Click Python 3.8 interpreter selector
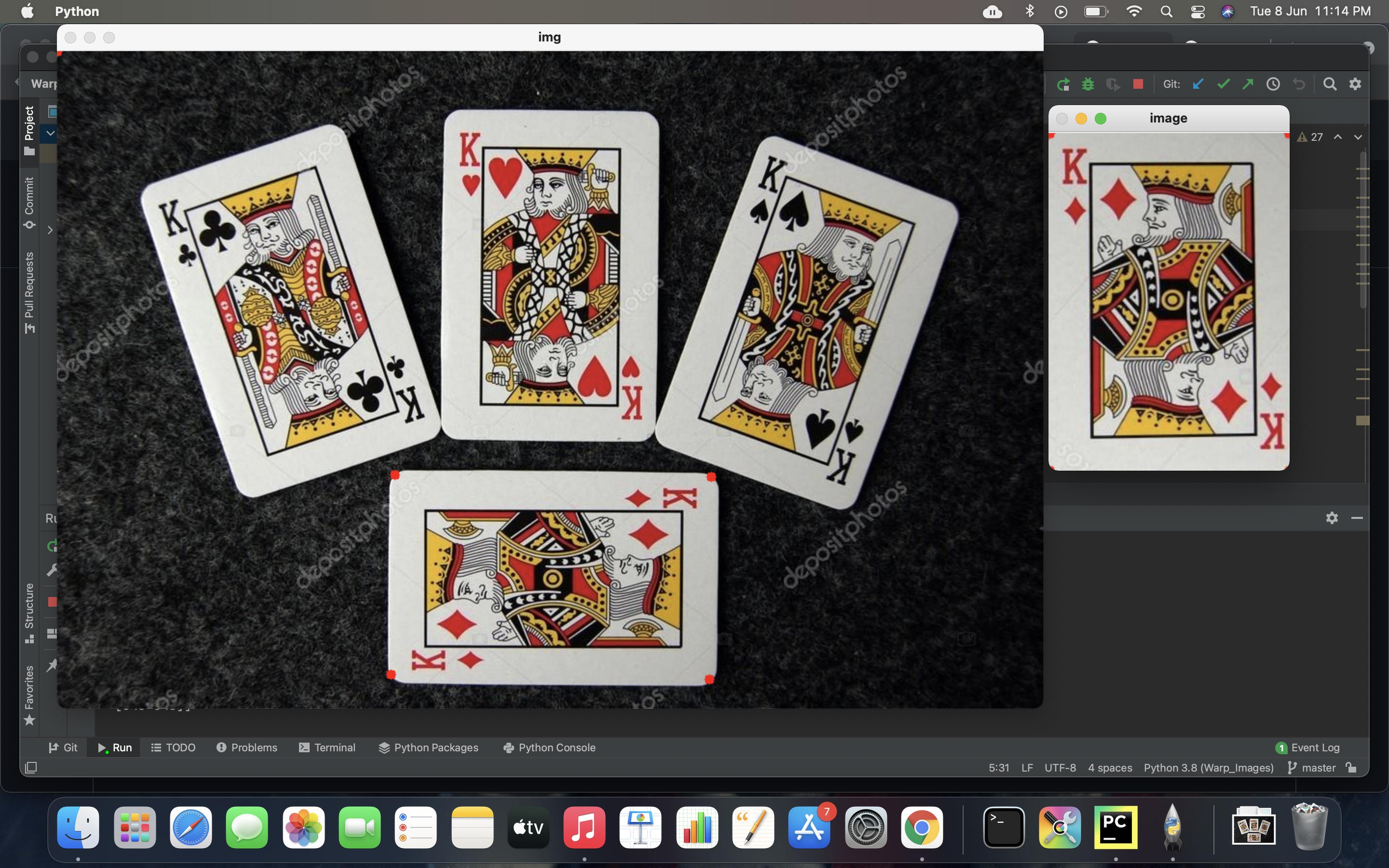Viewport: 1389px width, 868px height. point(1208,768)
